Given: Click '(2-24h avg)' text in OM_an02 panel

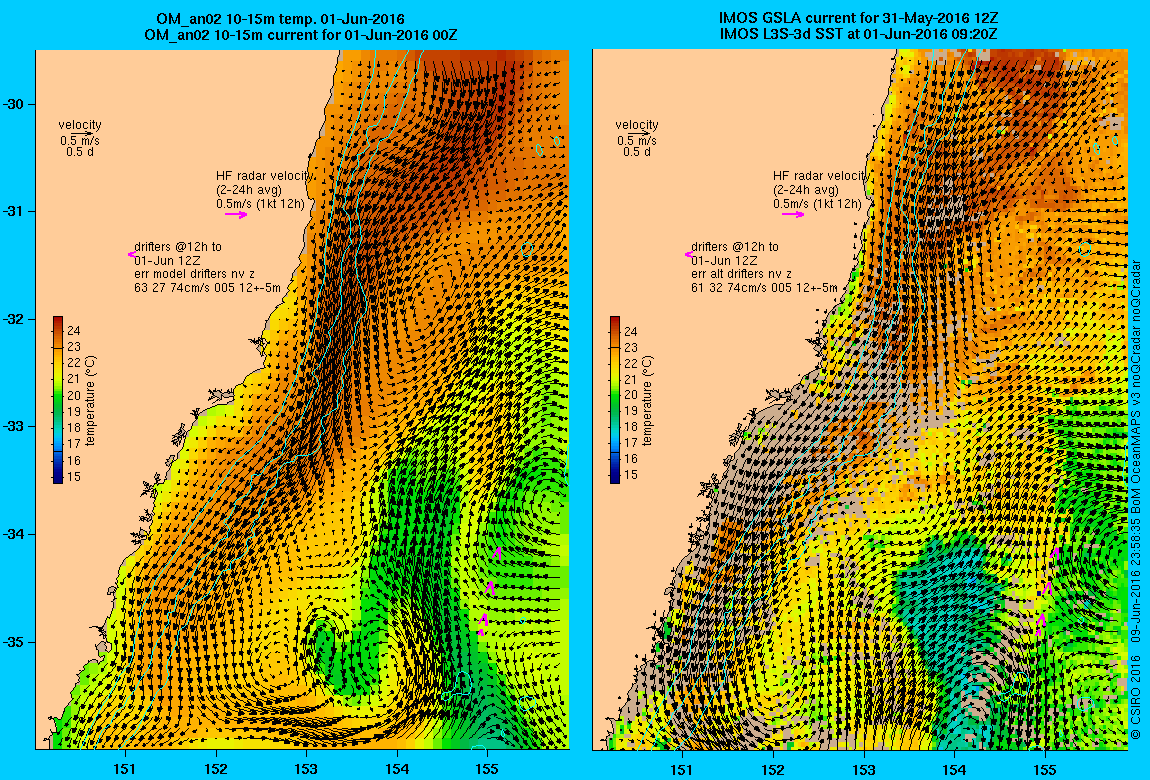Looking at the screenshot, I should tap(249, 190).
